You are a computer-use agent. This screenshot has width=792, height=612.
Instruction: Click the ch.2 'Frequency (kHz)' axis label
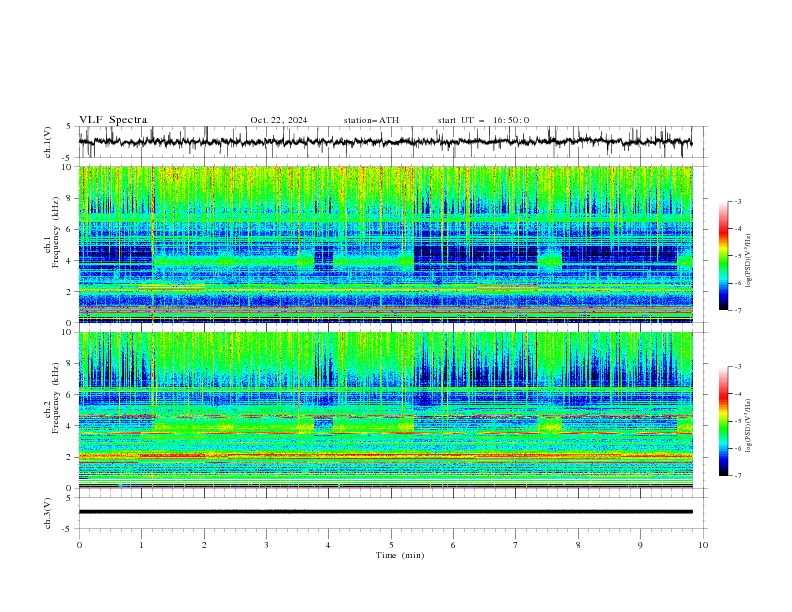(56, 398)
